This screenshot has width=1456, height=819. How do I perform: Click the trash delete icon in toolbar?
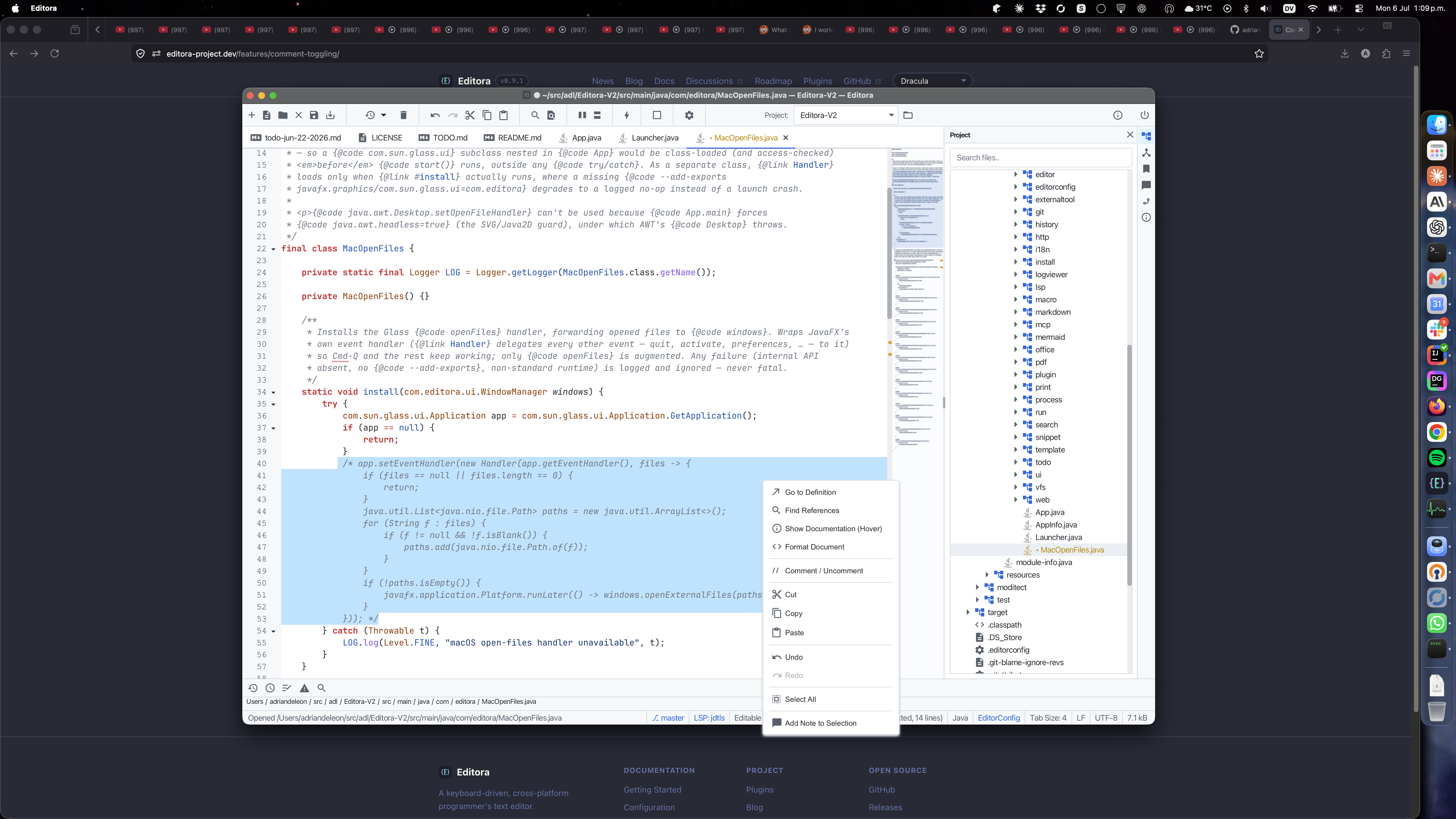(404, 115)
